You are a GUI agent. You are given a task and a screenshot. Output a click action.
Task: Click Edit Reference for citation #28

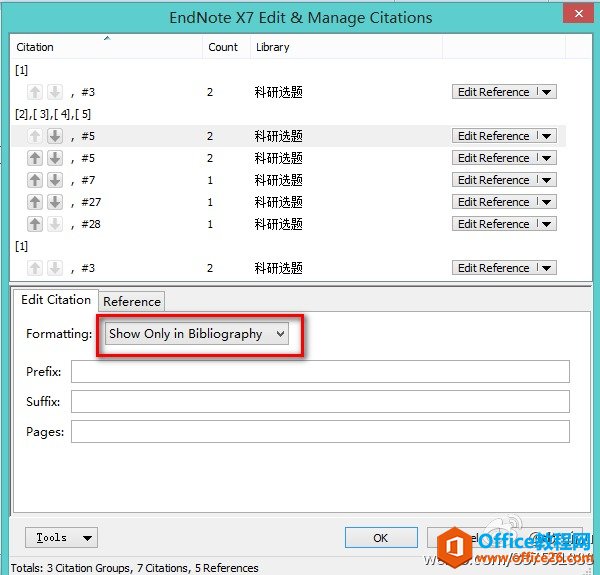(494, 224)
